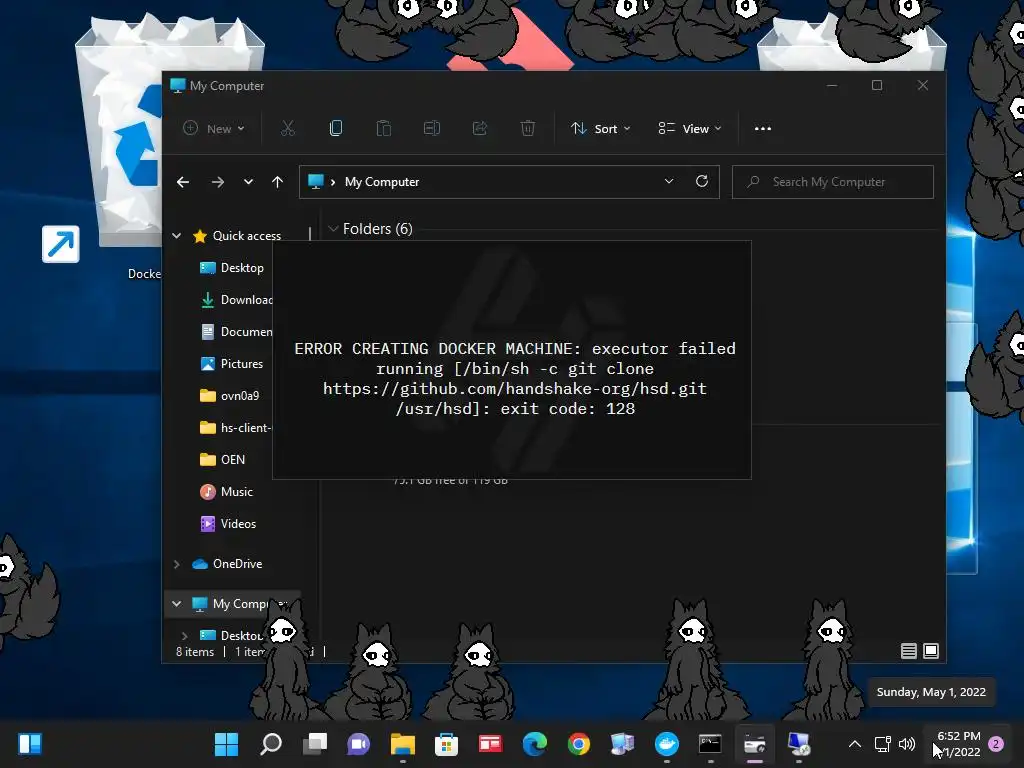Expand the address bar history dropdown
Viewport: 1024px width, 768px height.
click(x=669, y=182)
